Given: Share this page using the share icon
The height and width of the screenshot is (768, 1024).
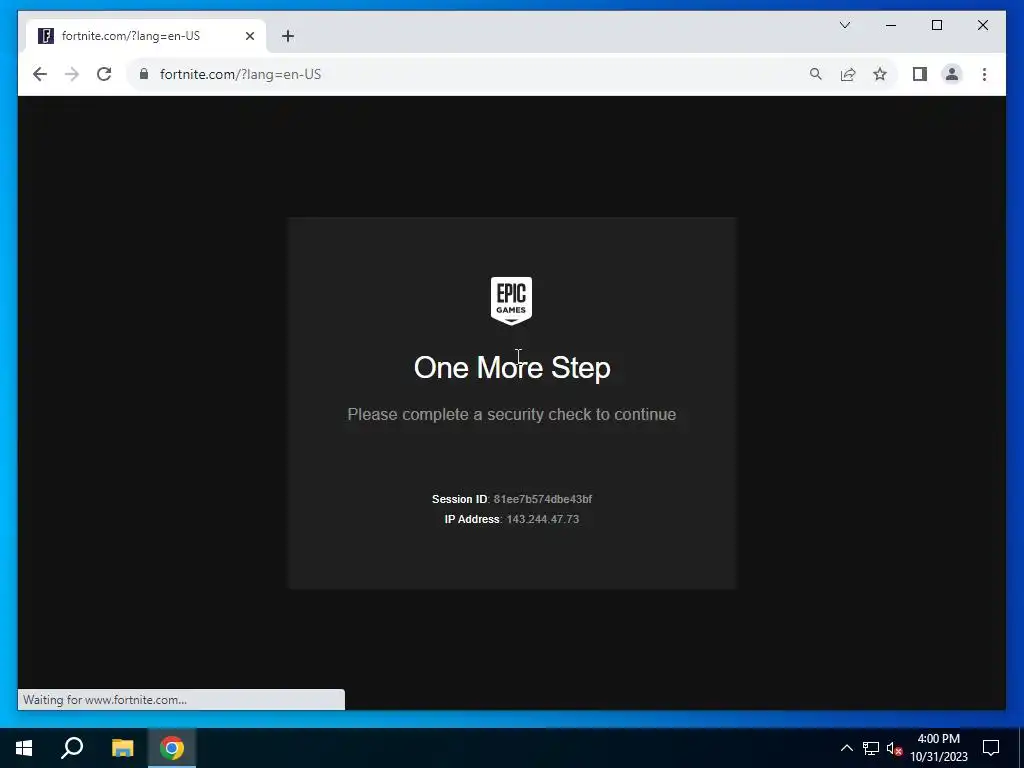Looking at the screenshot, I should coord(848,74).
